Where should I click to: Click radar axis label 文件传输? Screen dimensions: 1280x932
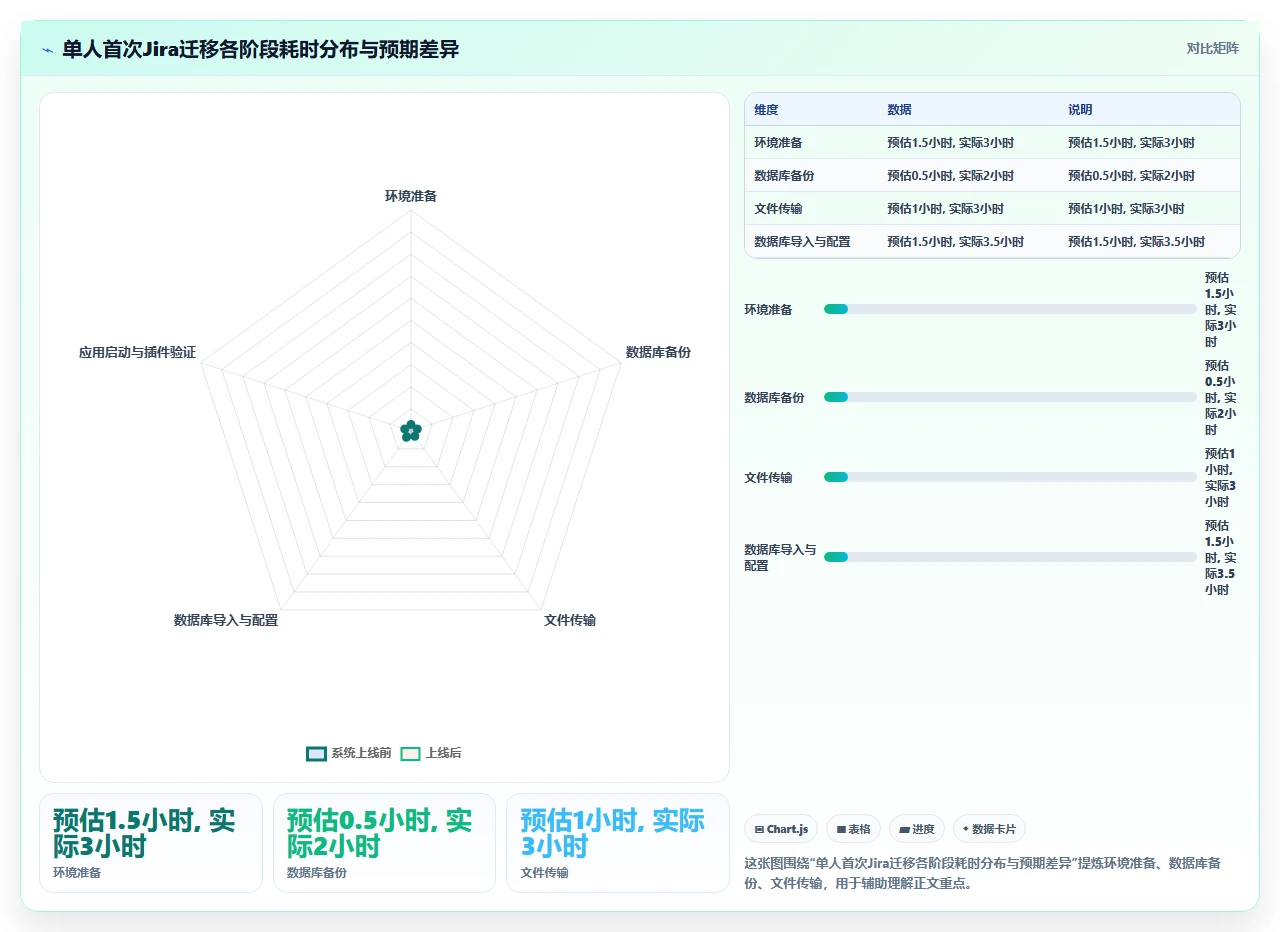click(x=570, y=620)
